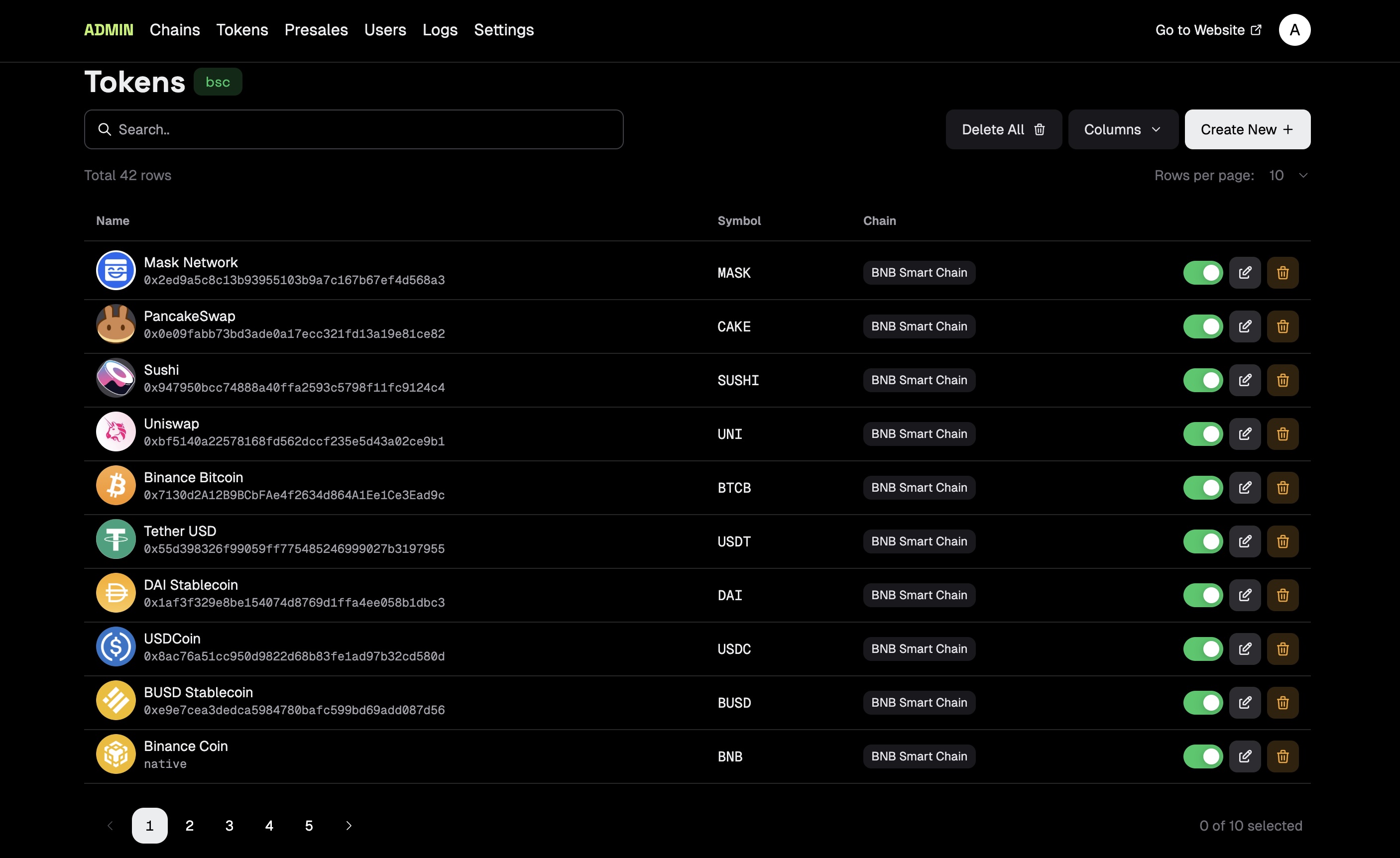
Task: Click the ADMIN logo text
Action: (x=109, y=29)
